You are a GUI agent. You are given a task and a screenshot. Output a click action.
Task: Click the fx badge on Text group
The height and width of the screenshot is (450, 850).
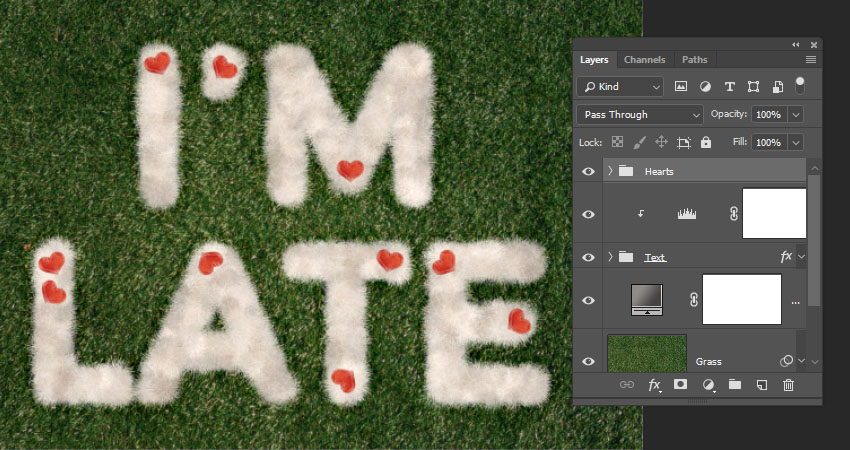point(786,257)
